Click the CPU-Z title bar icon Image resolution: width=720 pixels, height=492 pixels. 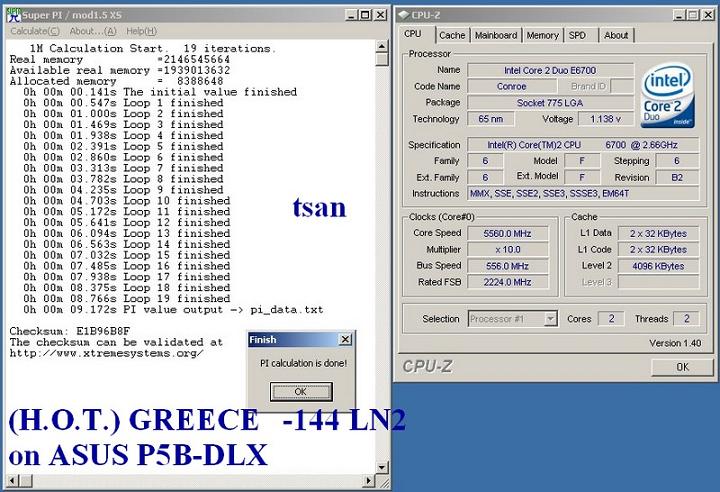[404, 15]
